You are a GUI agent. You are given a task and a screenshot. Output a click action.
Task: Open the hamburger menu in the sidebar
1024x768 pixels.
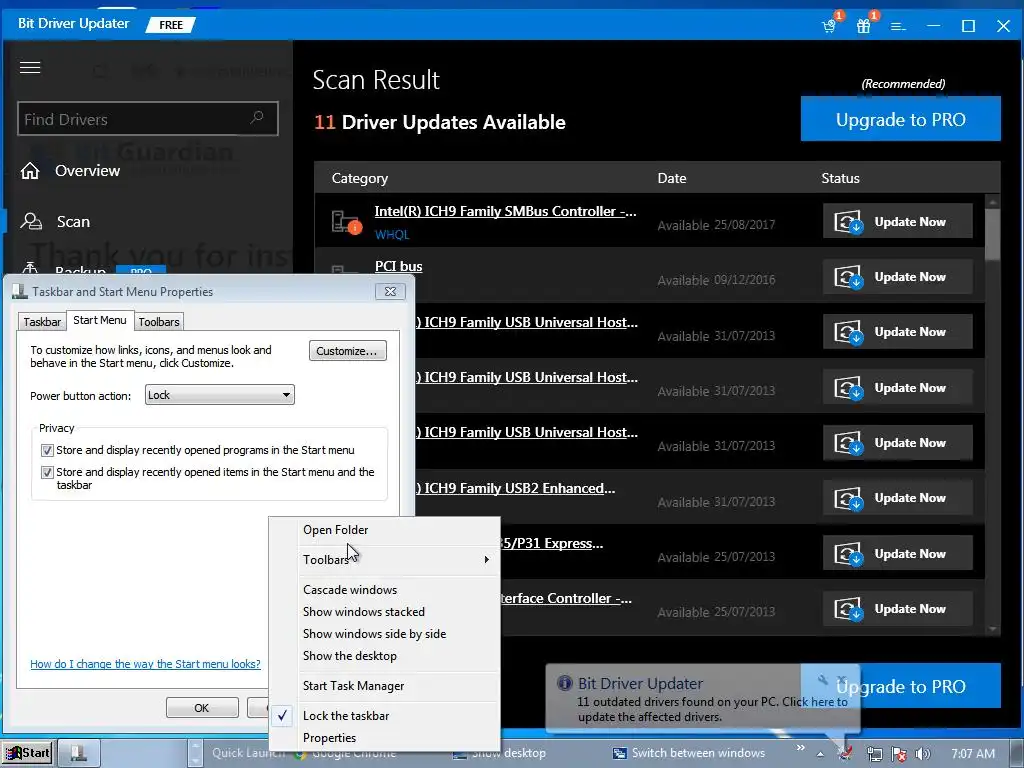pyautogui.click(x=30, y=67)
